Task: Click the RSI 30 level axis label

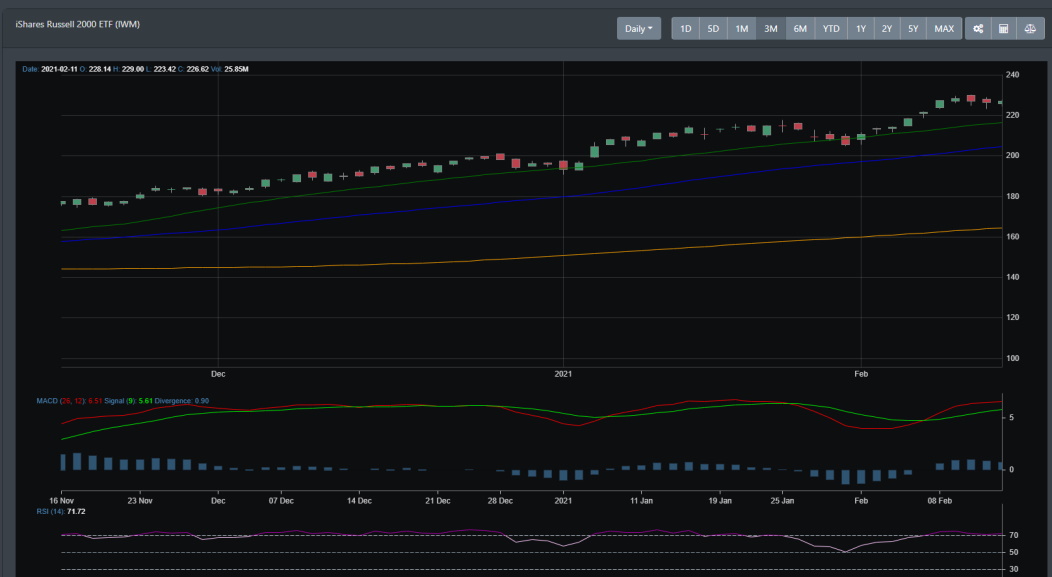Action: [x=1013, y=570]
